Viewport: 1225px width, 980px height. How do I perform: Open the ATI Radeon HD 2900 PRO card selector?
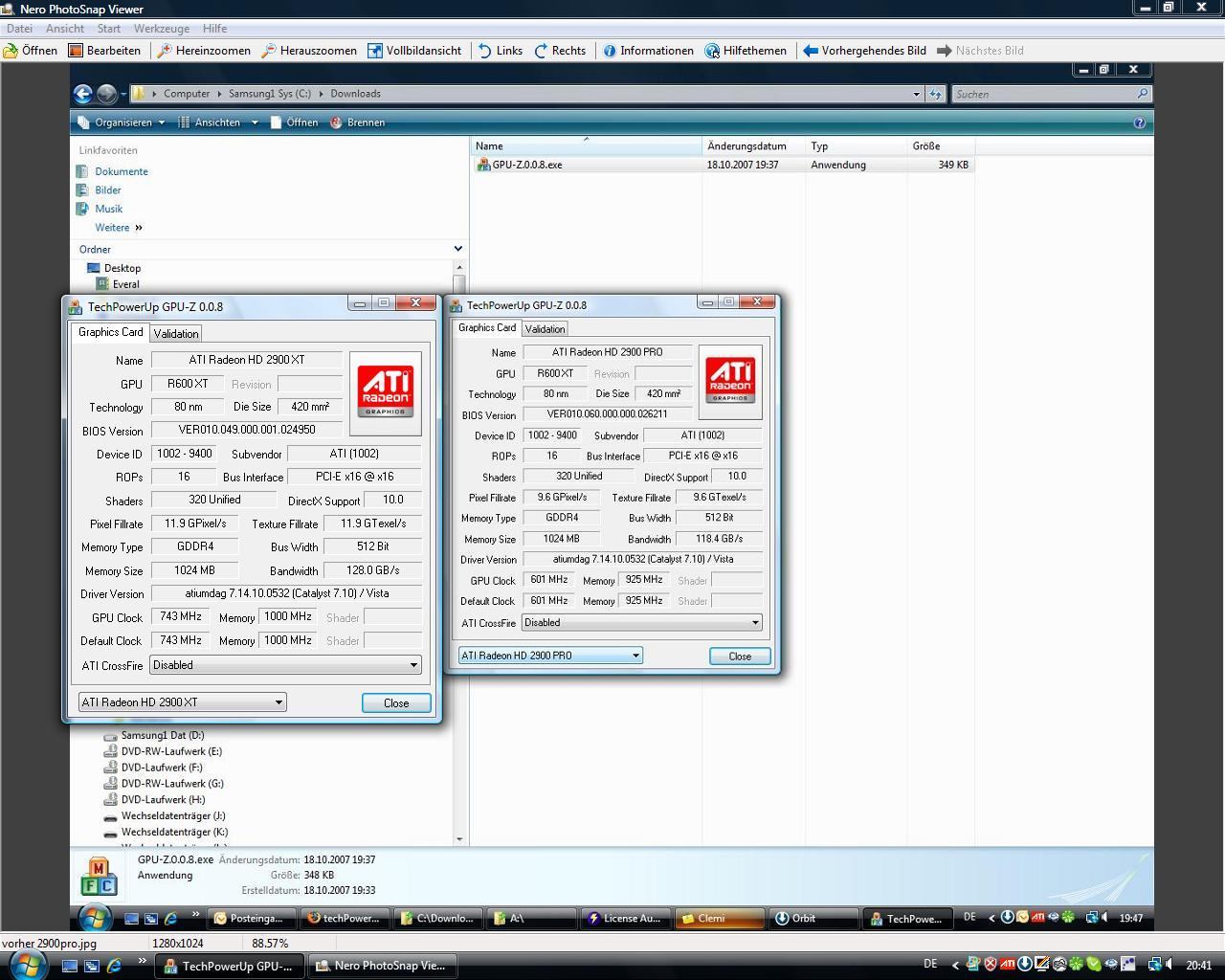click(x=550, y=656)
